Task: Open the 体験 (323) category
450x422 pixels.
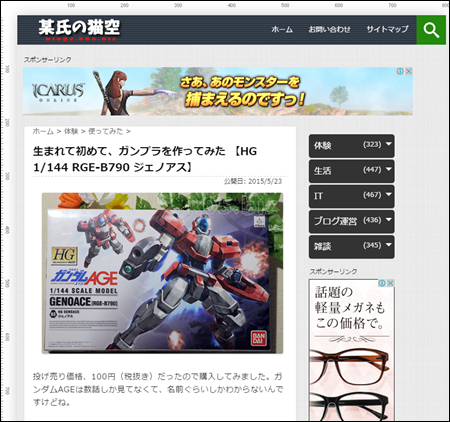Action: (352, 146)
